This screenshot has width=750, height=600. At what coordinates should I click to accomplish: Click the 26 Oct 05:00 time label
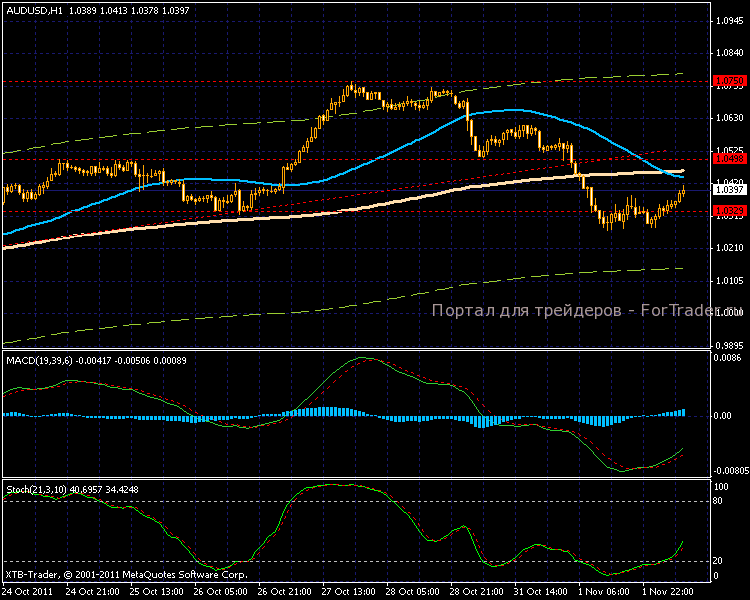coord(221,592)
